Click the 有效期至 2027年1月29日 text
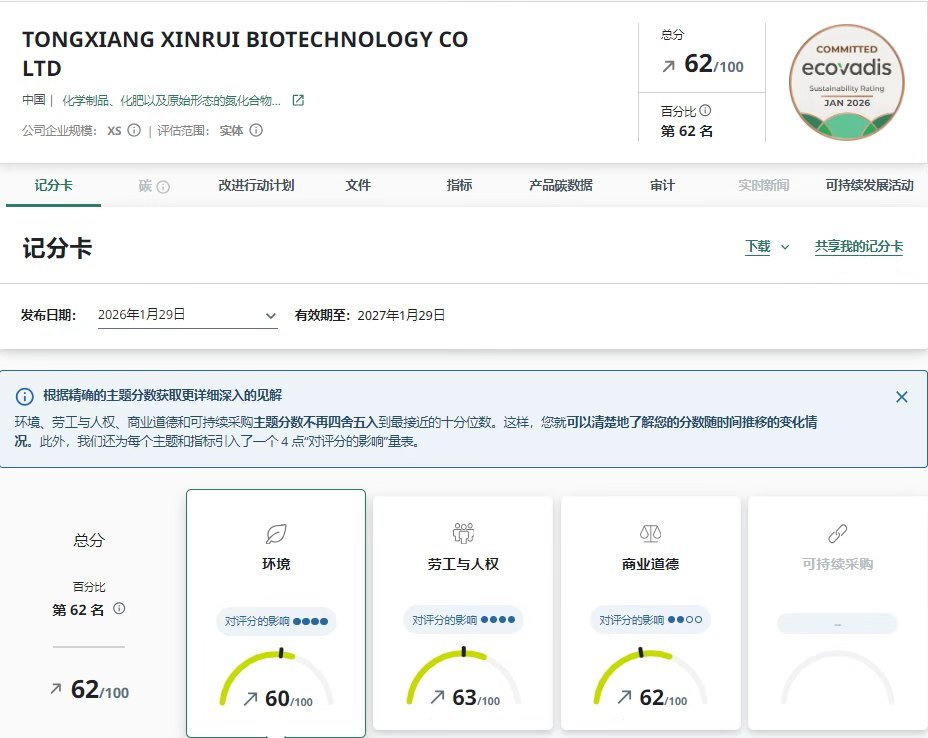928x738 pixels. [370, 315]
